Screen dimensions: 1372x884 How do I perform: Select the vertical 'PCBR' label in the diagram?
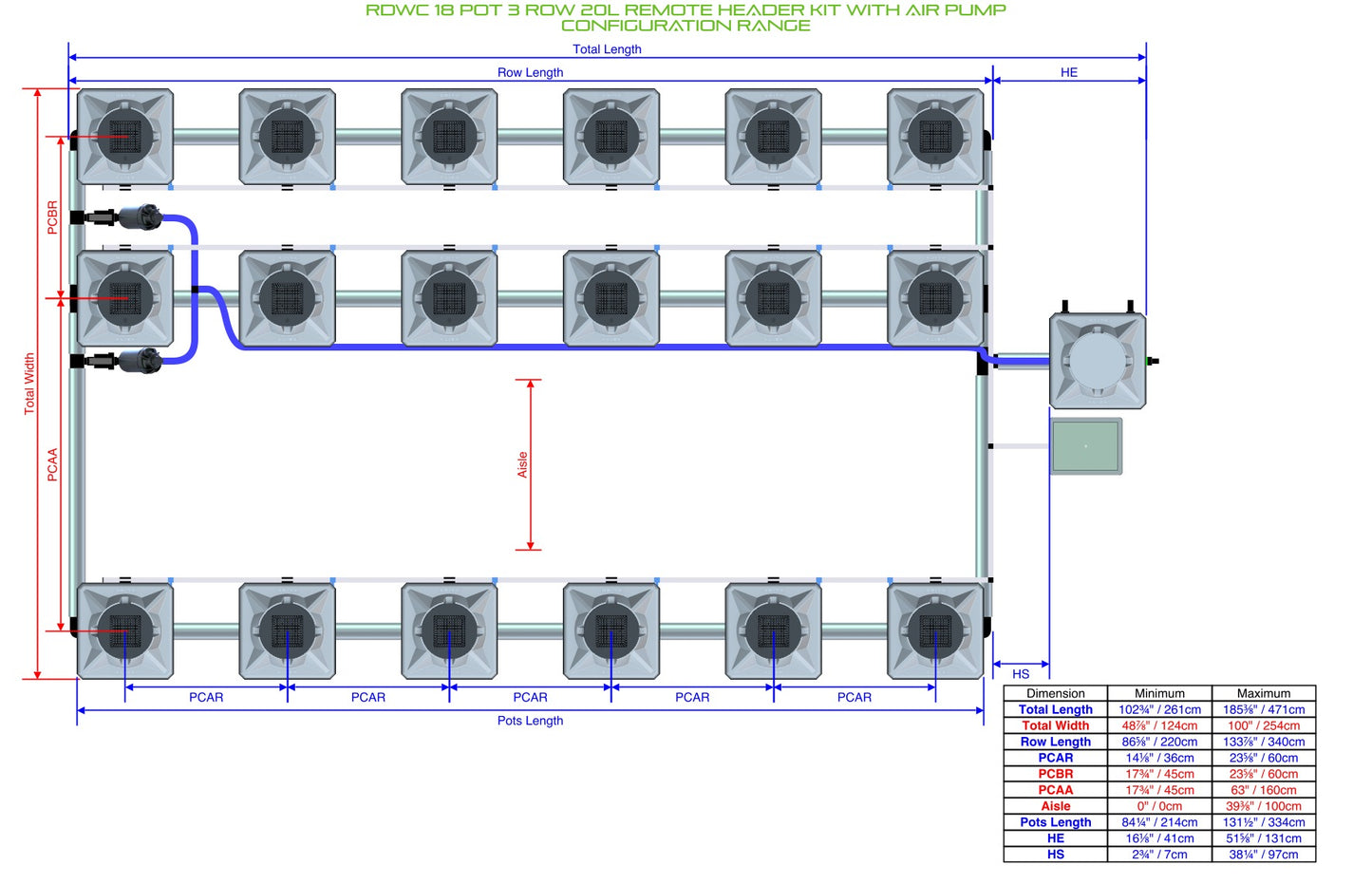click(x=53, y=217)
